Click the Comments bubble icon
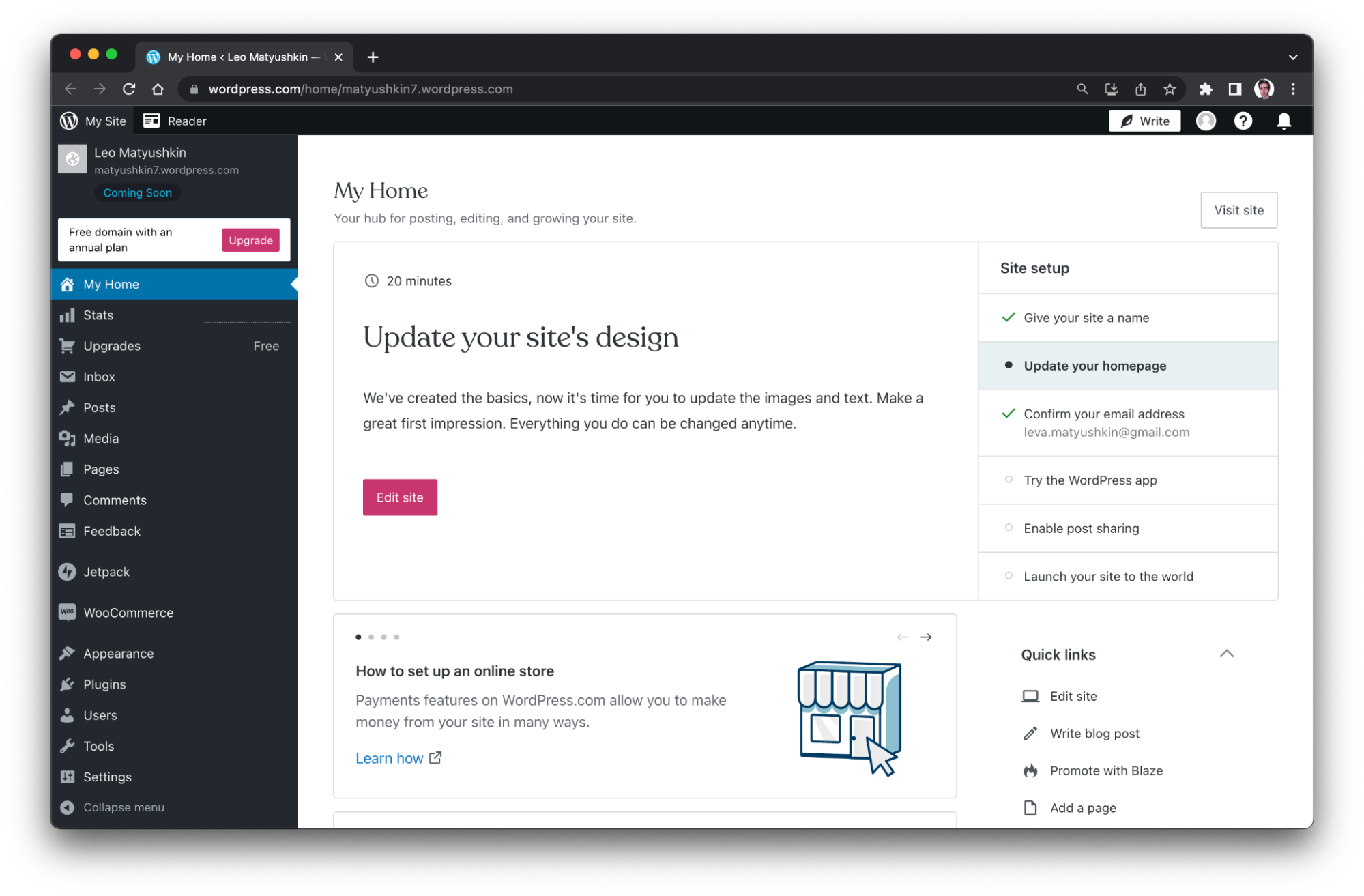 [67, 500]
